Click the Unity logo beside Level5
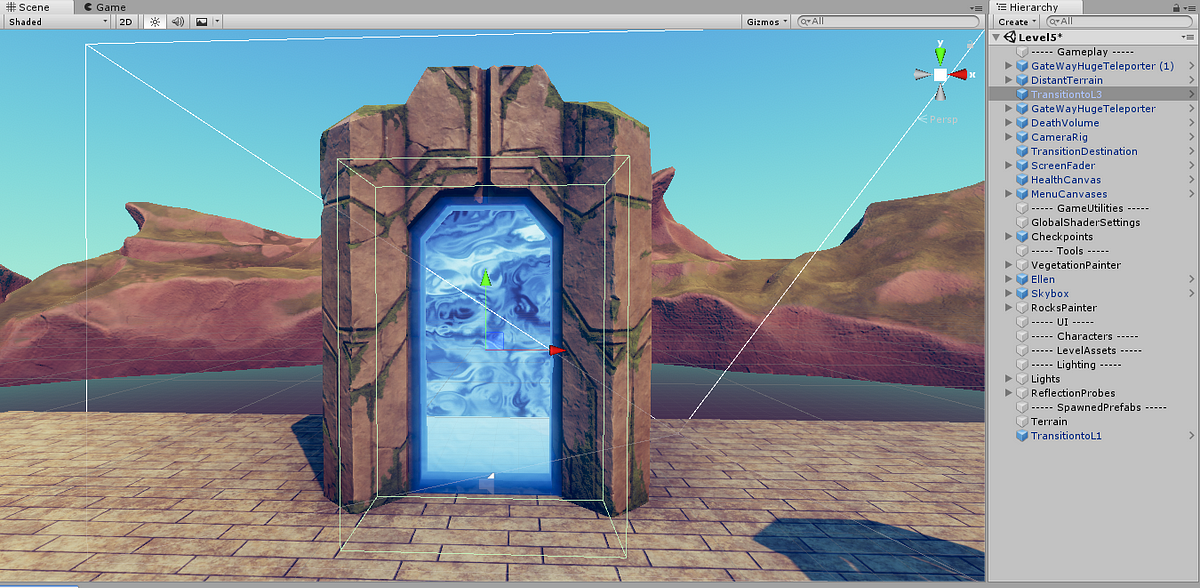This screenshot has height=588, width=1200. pyautogui.click(x=1010, y=38)
